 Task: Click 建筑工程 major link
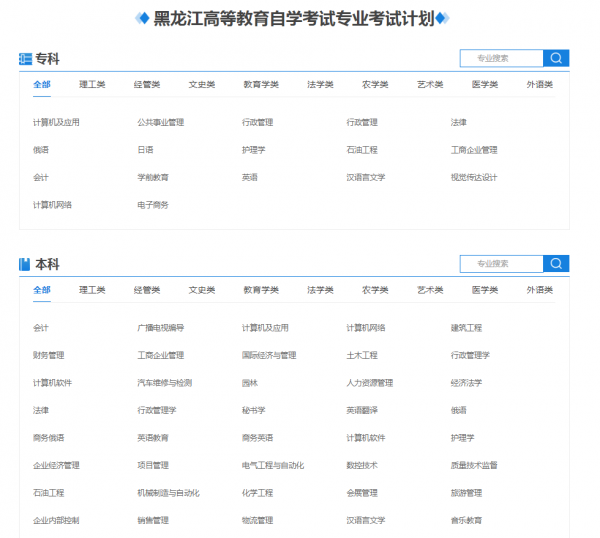[x=466, y=328]
